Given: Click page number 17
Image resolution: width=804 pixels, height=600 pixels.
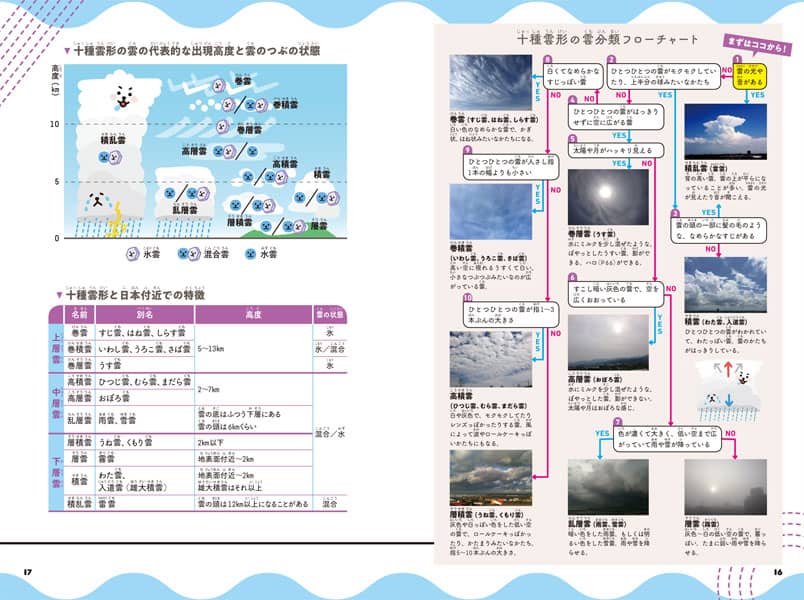Looking at the screenshot, I should [x=28, y=572].
